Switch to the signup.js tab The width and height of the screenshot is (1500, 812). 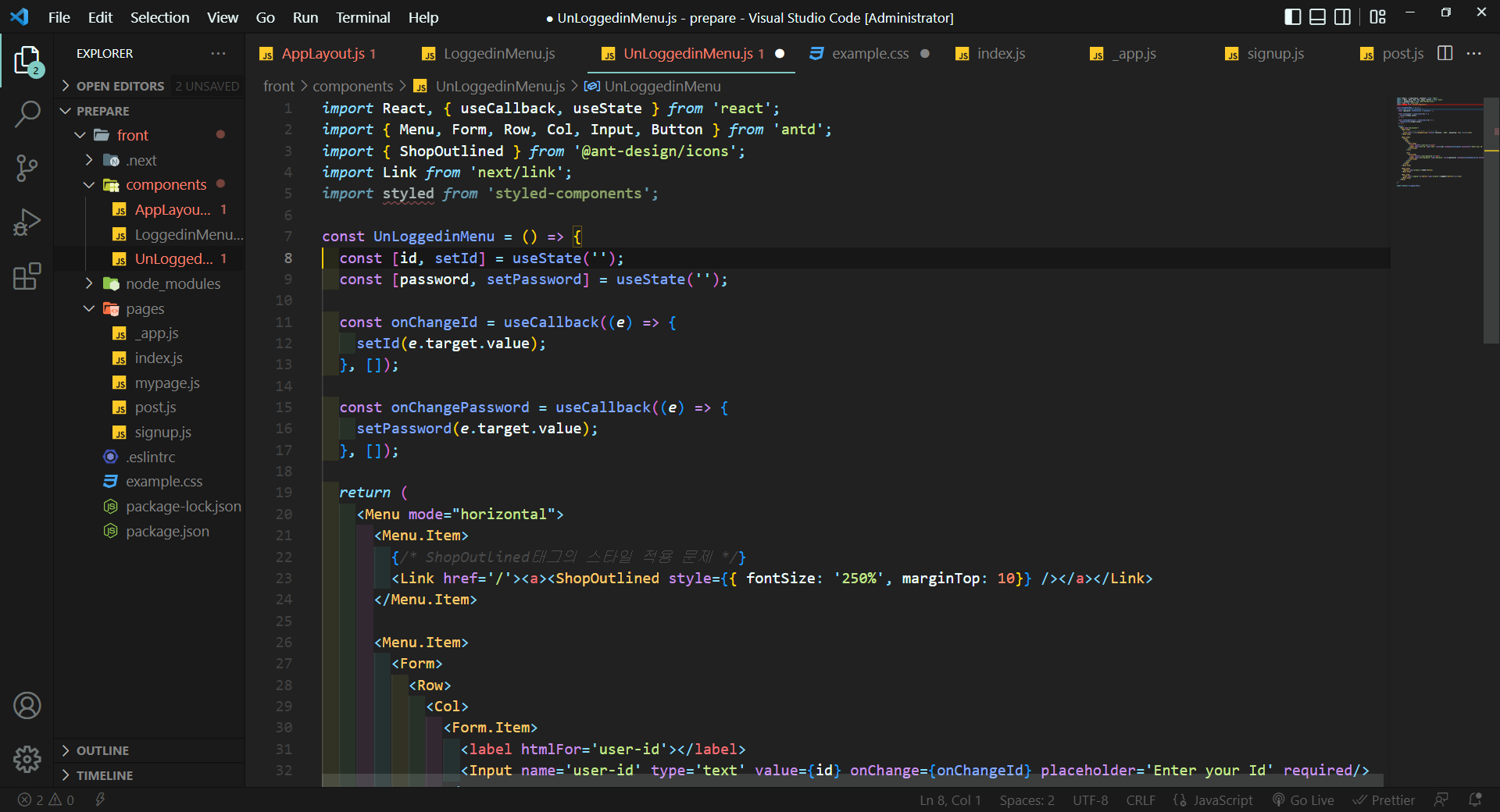pos(1274,53)
